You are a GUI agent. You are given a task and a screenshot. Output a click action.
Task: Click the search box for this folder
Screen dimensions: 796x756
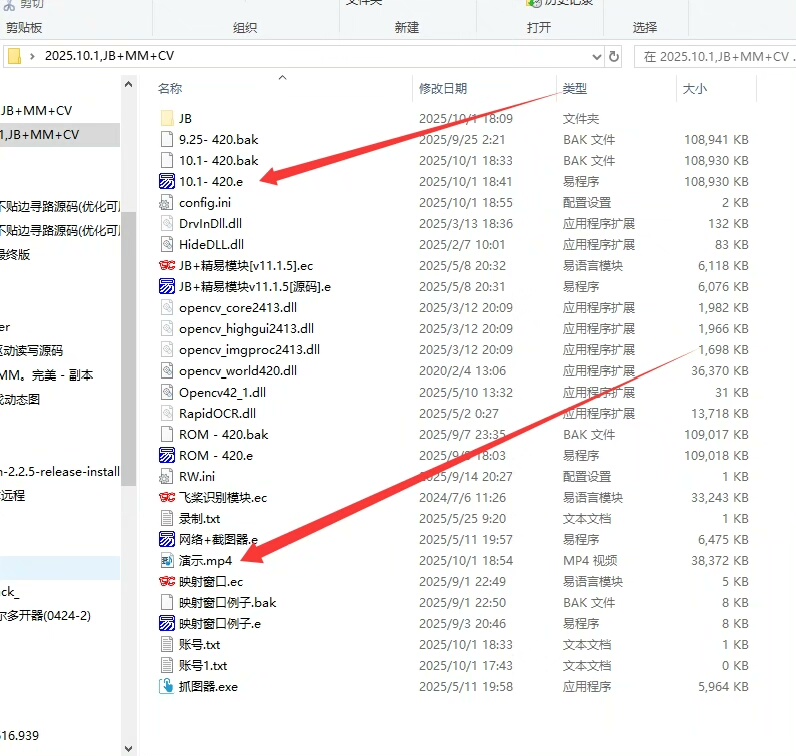(715, 56)
